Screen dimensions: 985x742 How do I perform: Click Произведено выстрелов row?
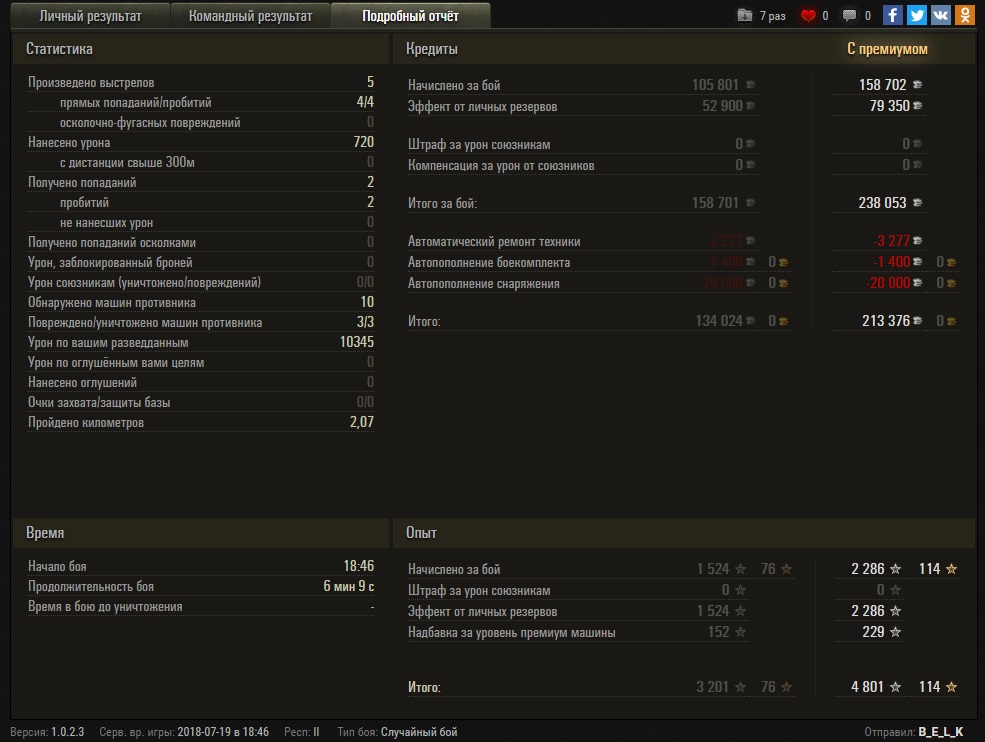pyautogui.click(x=201, y=82)
